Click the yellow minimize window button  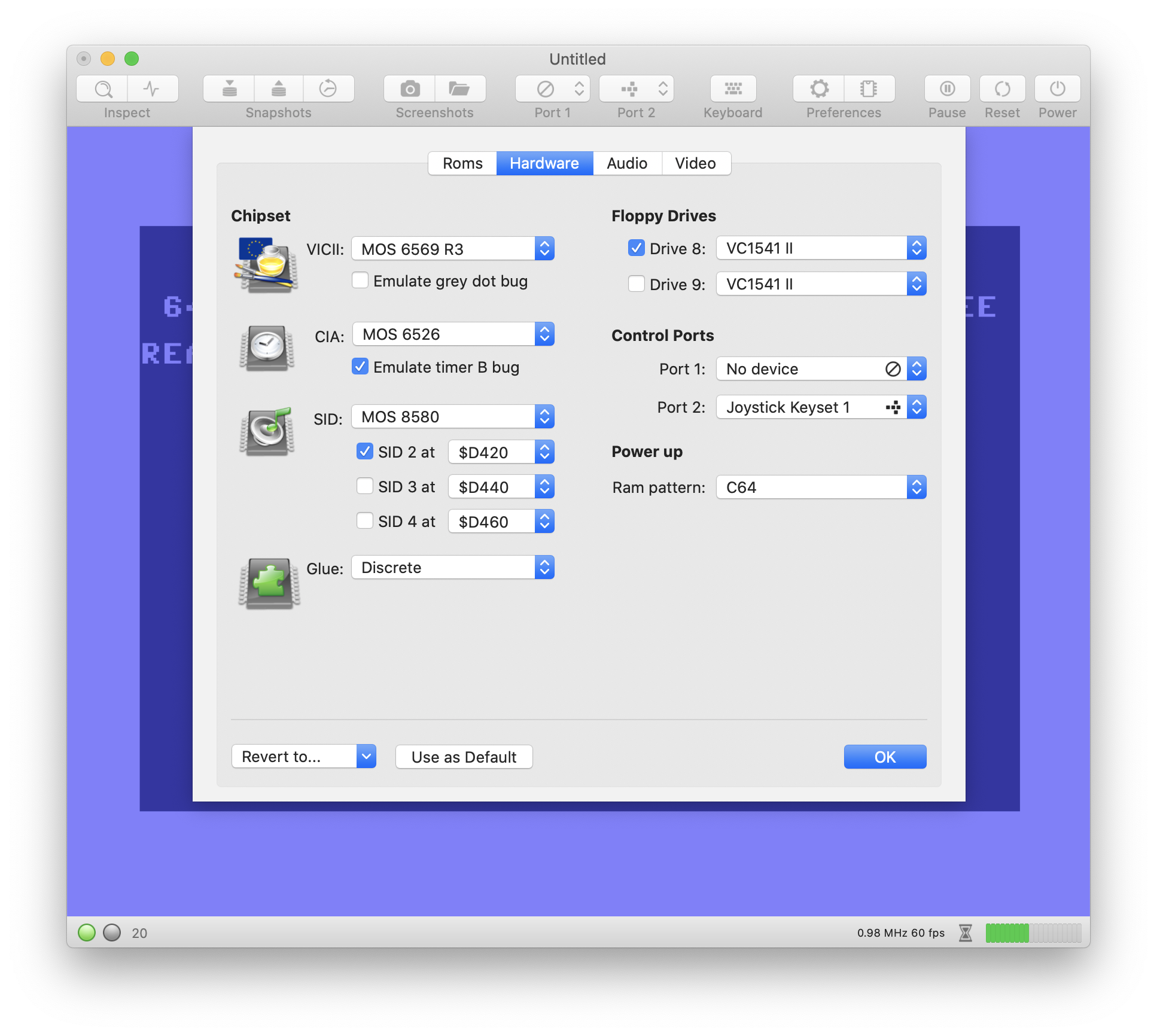[108, 59]
